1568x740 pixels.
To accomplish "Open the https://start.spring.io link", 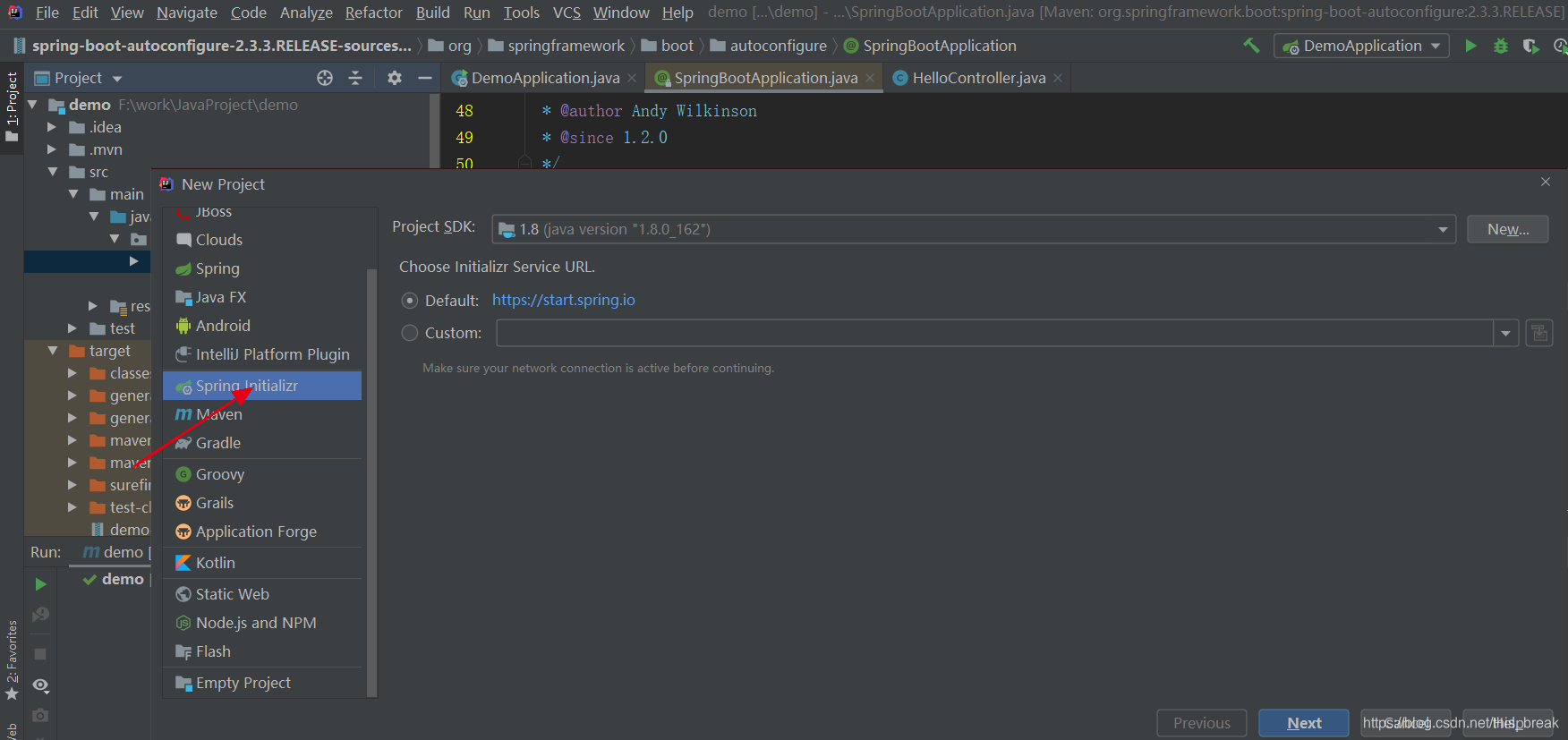I will click(564, 300).
